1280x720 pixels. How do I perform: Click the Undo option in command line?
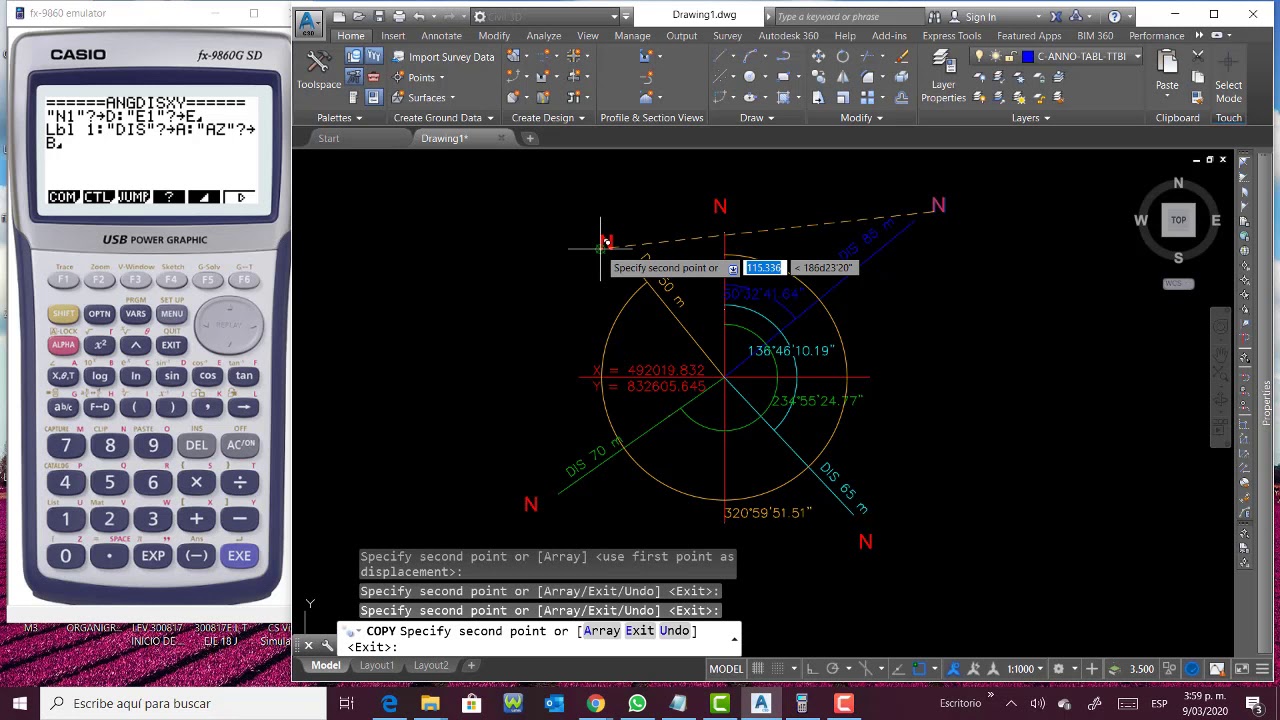point(674,631)
